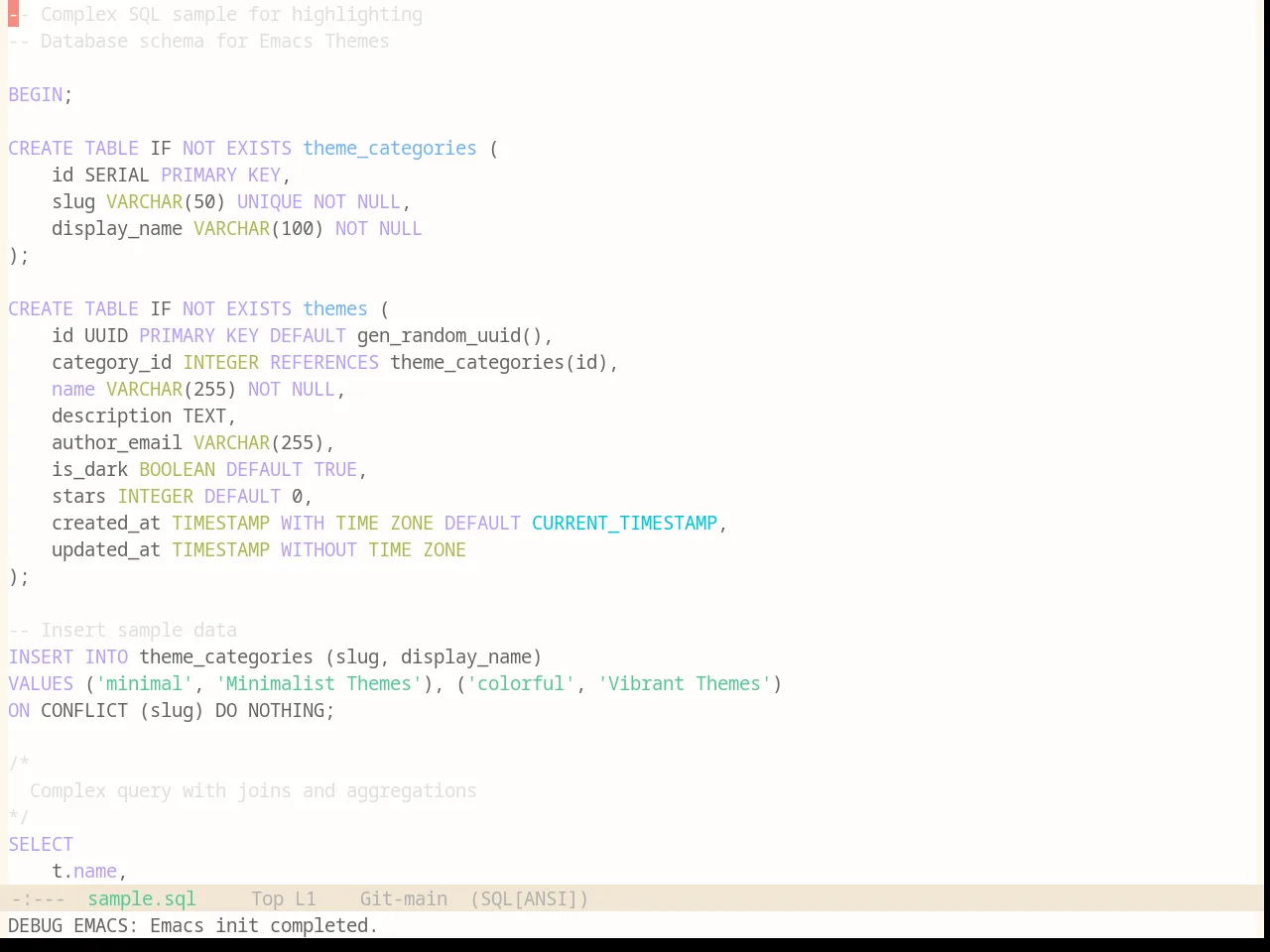This screenshot has height=952, width=1270.
Task: Click the BEGIN keyword
Action: [36, 94]
